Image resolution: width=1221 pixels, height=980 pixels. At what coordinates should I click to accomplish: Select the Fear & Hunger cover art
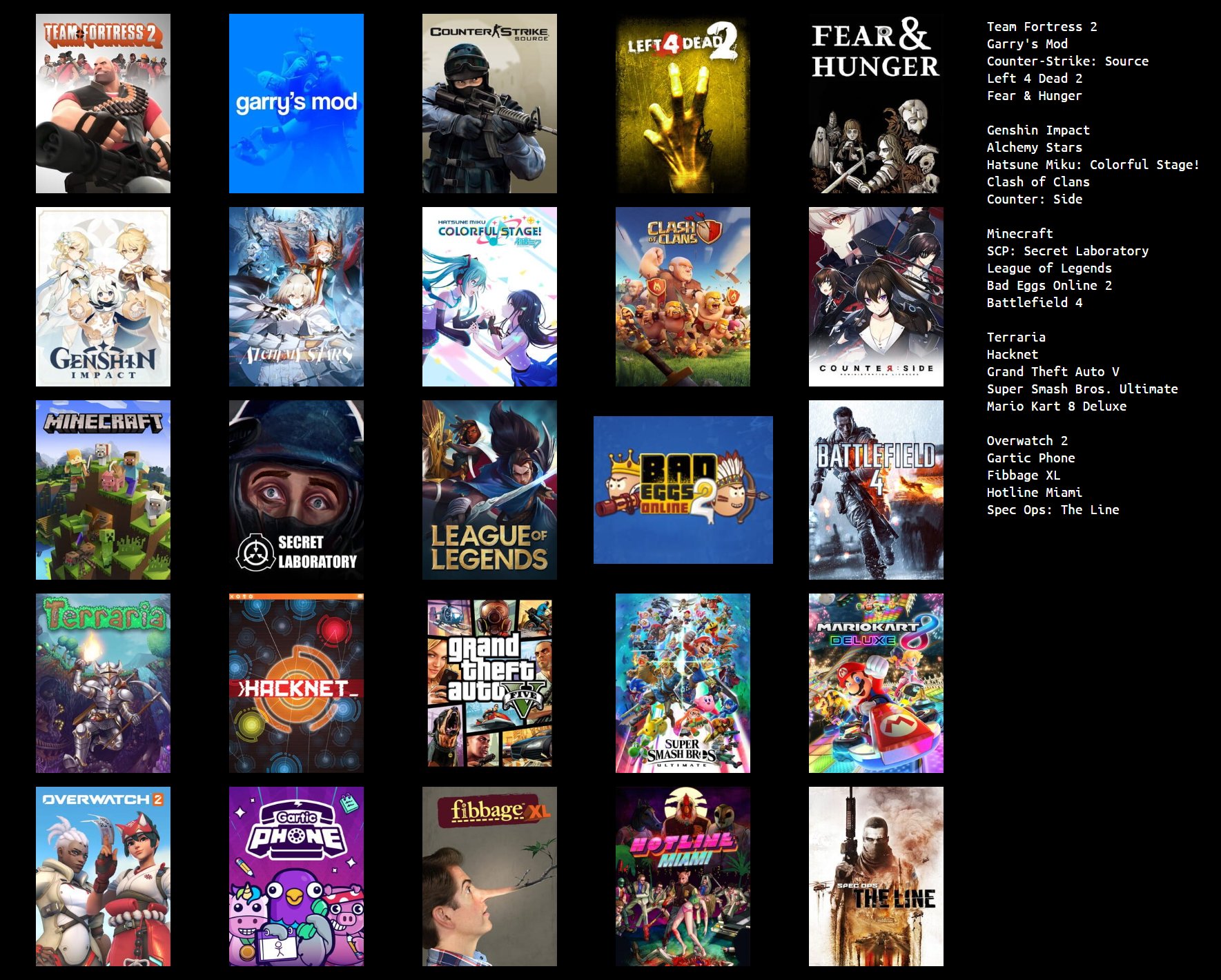[876, 104]
